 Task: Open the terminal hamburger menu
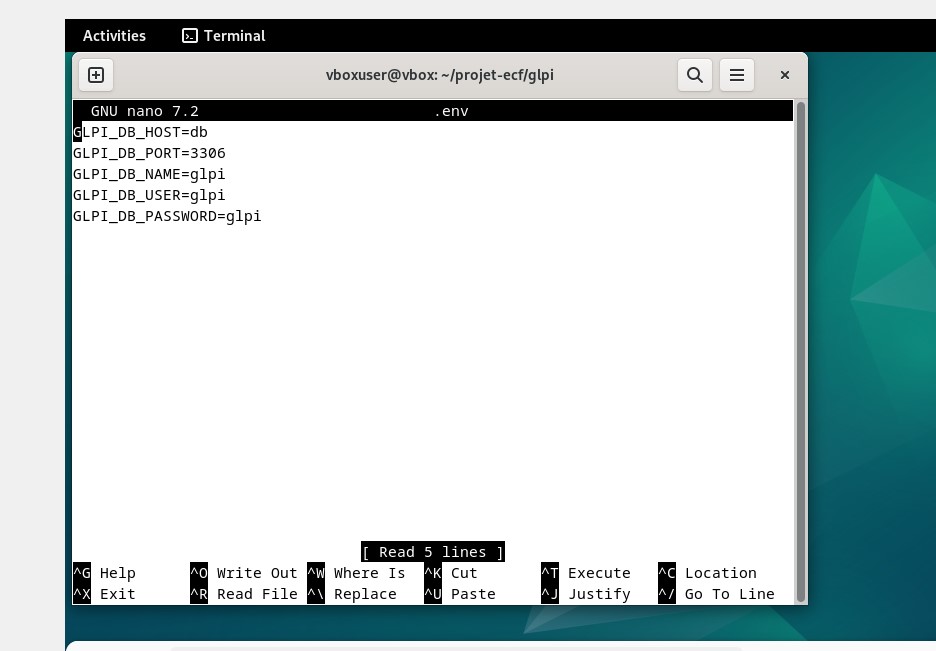(737, 75)
